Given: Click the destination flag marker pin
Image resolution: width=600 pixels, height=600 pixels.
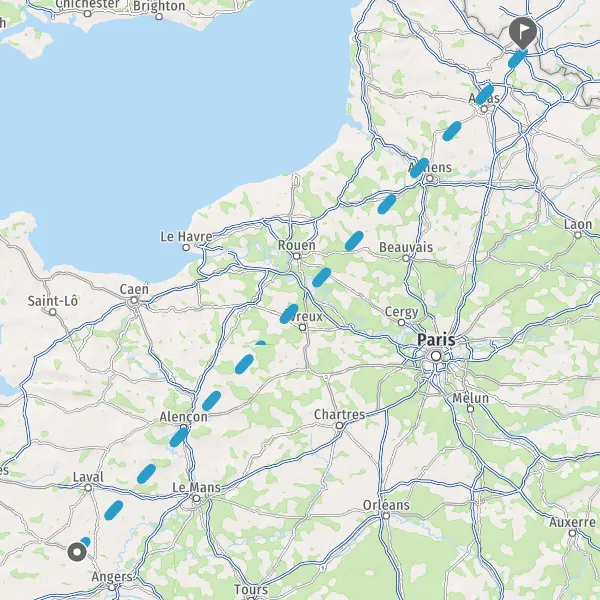Looking at the screenshot, I should pyautogui.click(x=522, y=32).
